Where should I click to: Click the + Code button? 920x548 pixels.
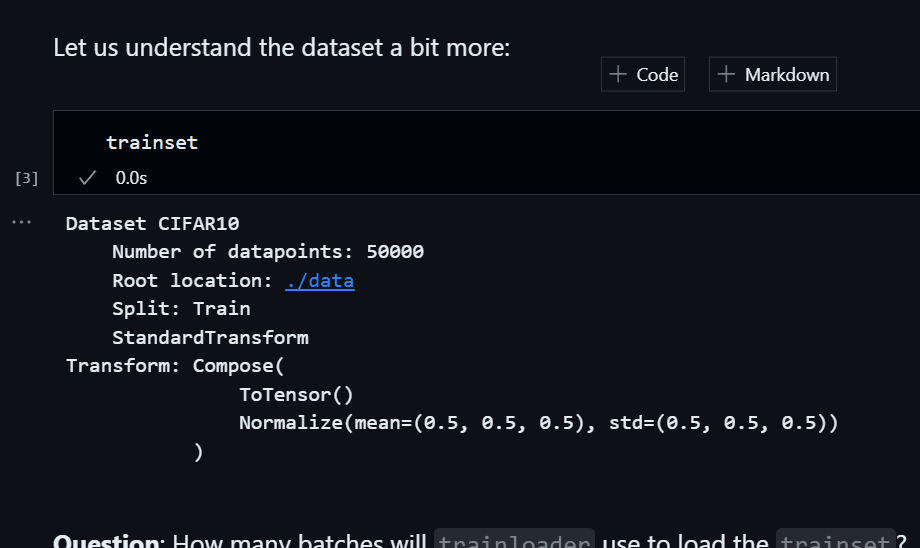(x=643, y=75)
